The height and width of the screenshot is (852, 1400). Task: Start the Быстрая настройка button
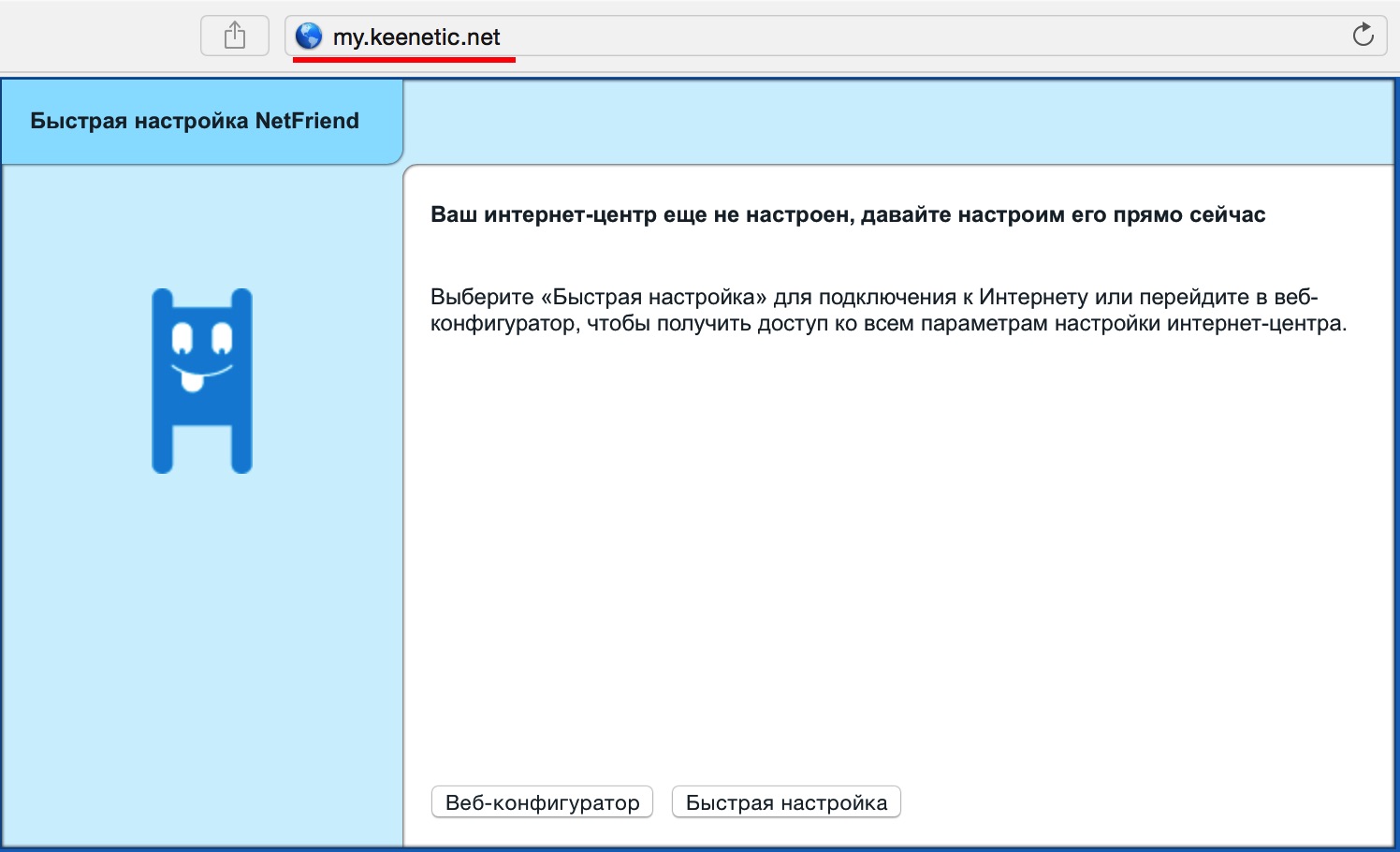point(786,802)
